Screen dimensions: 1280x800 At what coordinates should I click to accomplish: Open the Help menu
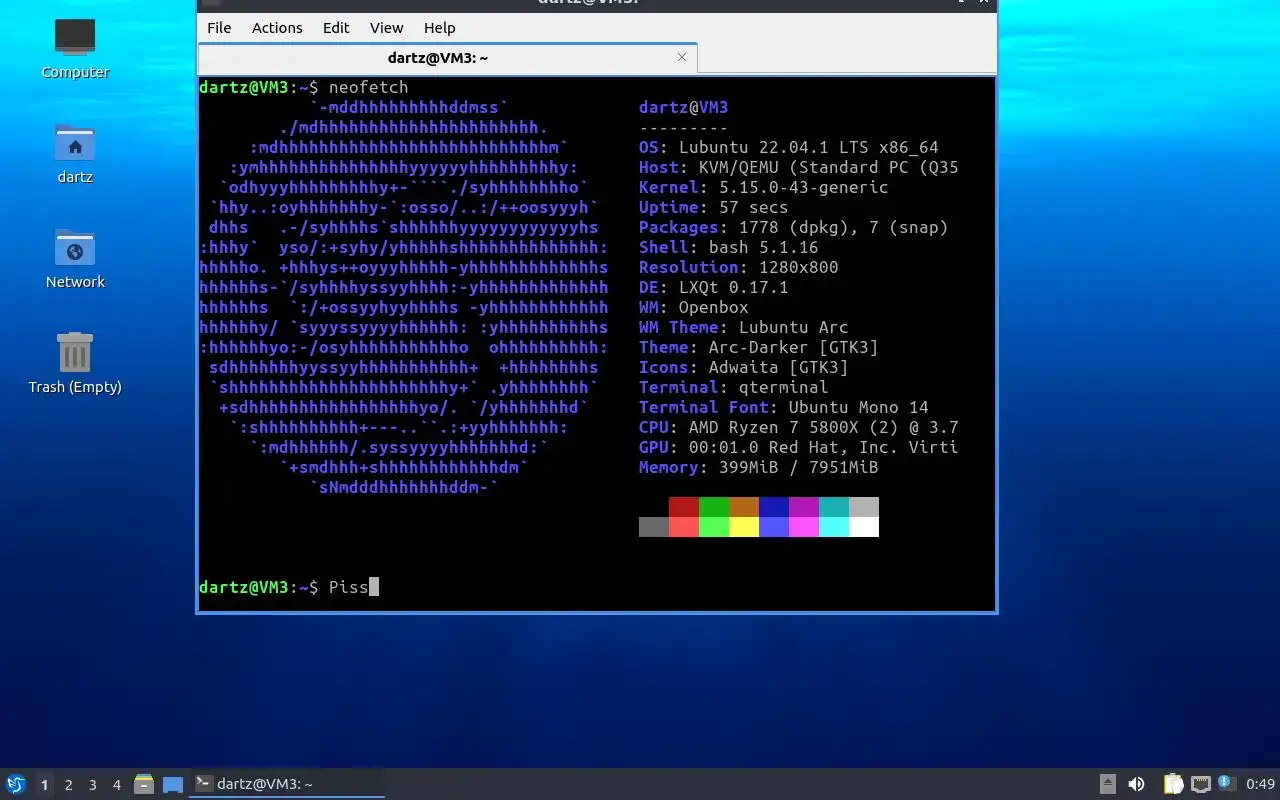[x=439, y=28]
